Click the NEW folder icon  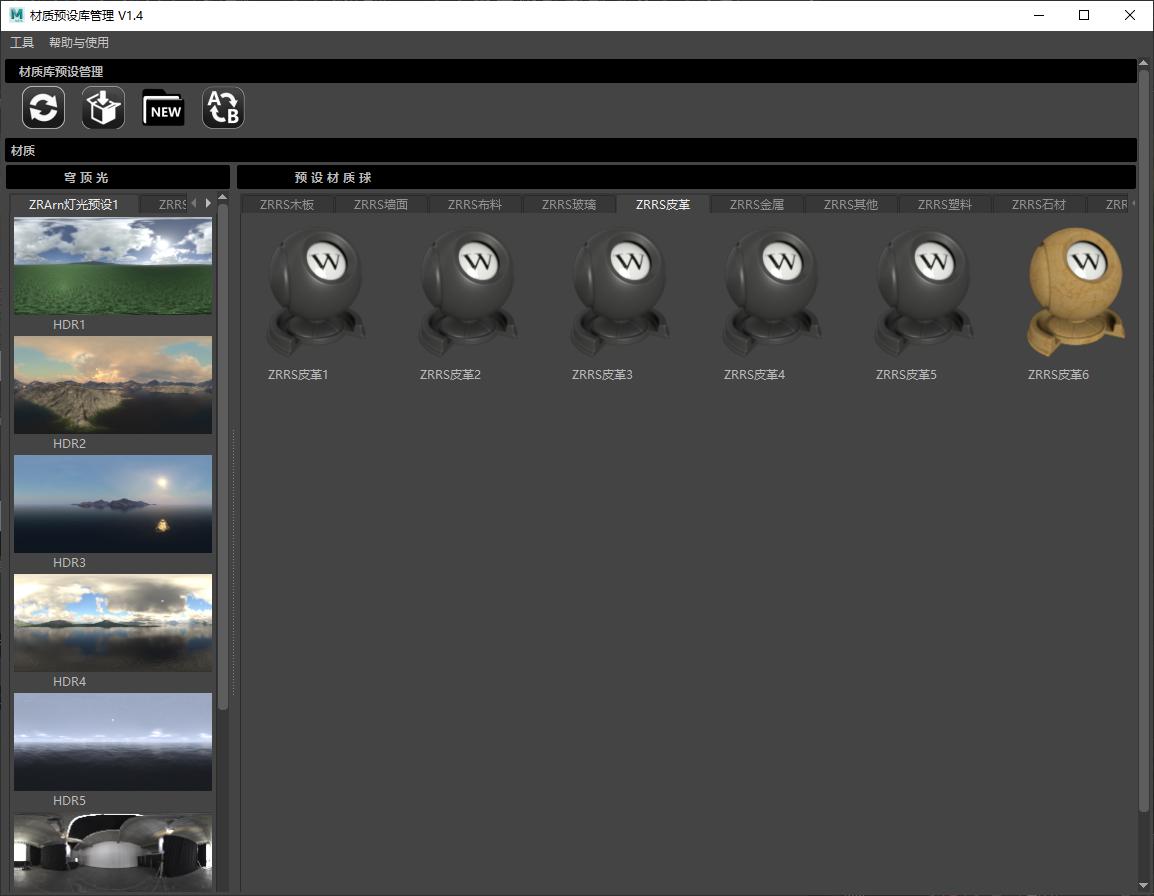[163, 108]
